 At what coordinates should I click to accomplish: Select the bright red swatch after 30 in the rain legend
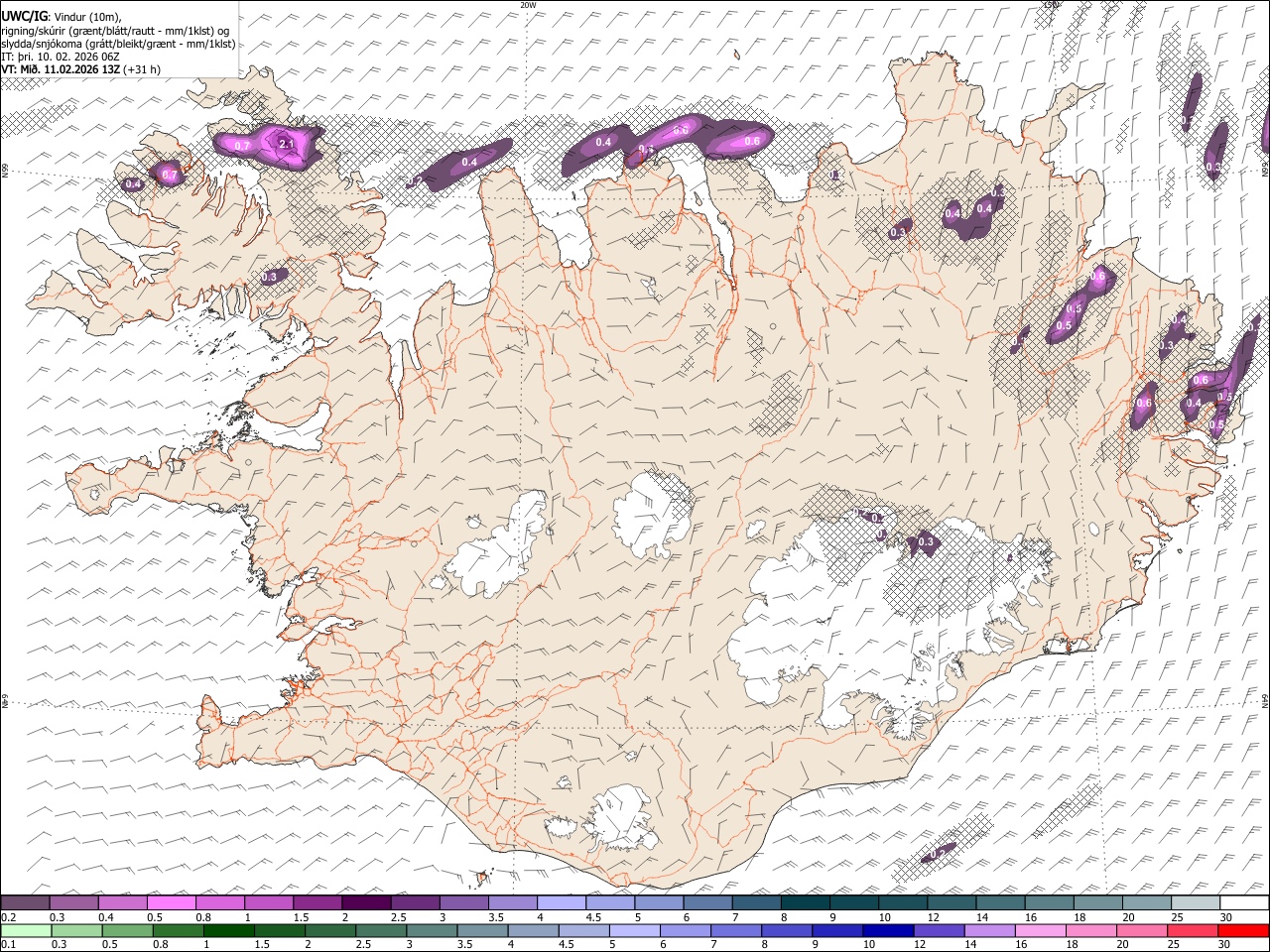(1245, 930)
